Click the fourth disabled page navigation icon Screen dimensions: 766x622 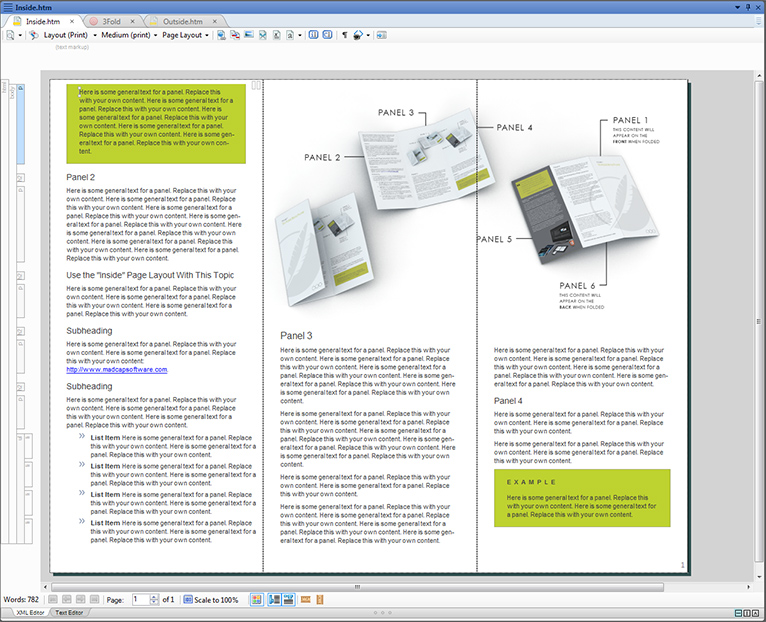point(95,600)
